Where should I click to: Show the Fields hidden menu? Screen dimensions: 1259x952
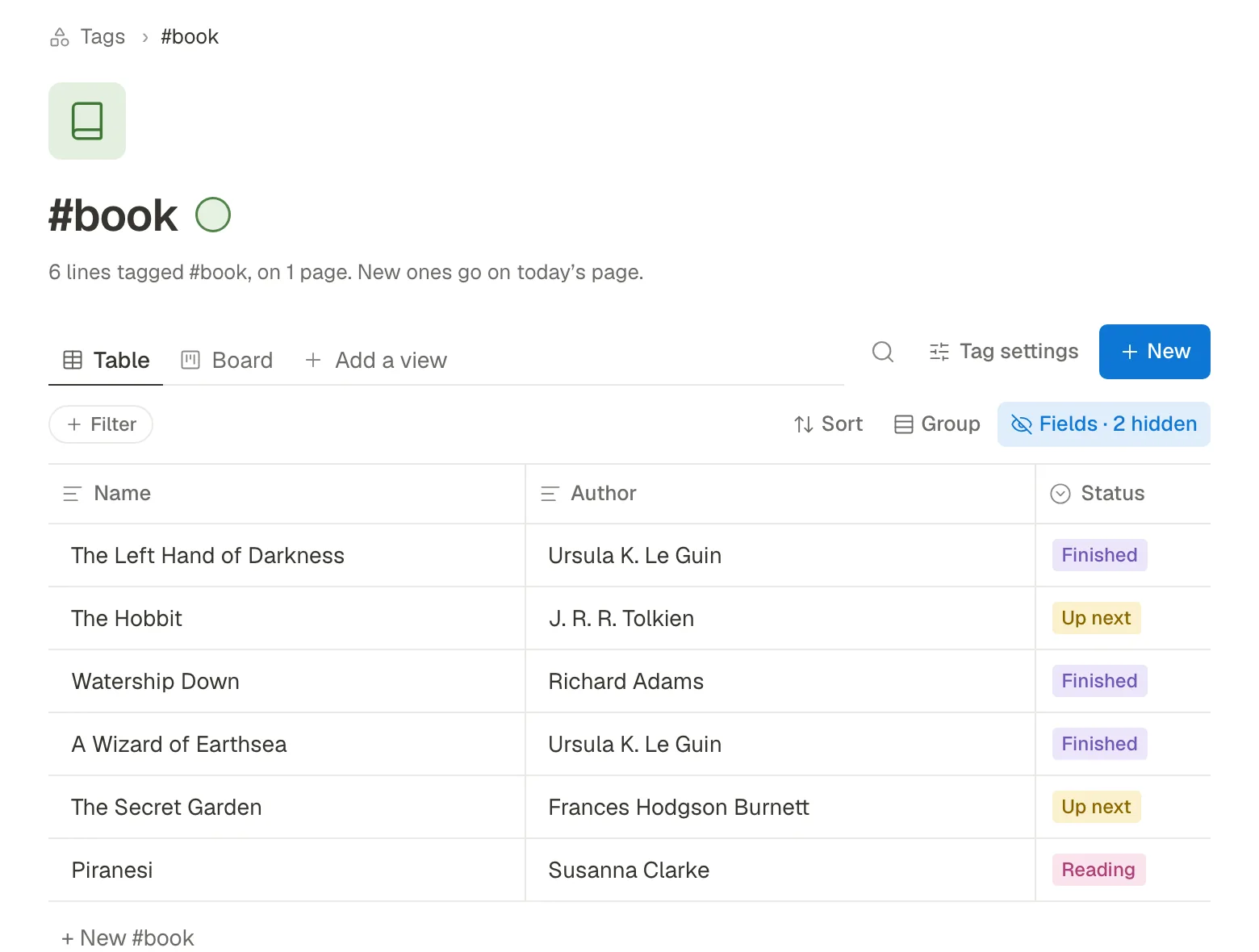click(x=1104, y=424)
